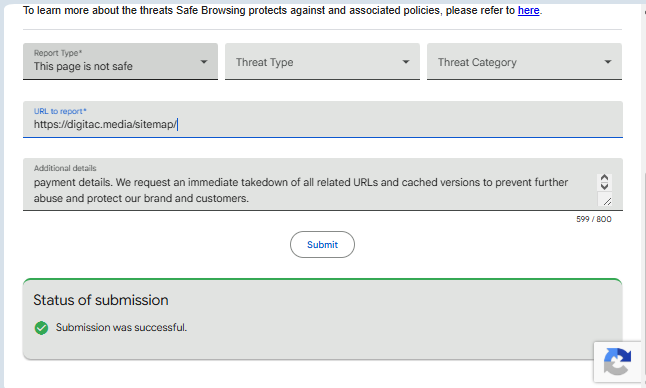Select the 'Submission was successful.' message
The height and width of the screenshot is (388, 646).
coord(121,327)
